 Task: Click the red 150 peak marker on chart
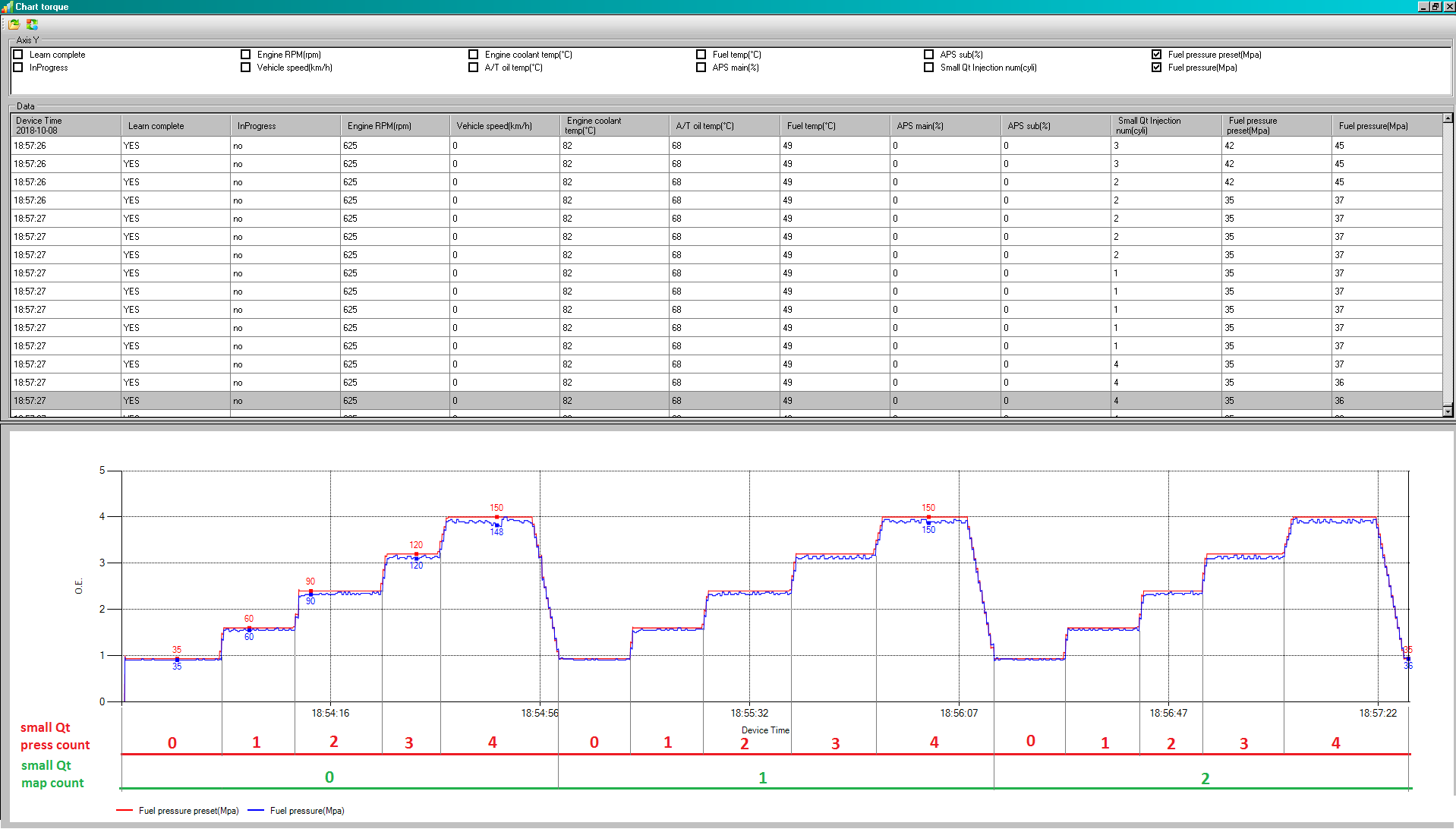pyautogui.click(x=496, y=517)
